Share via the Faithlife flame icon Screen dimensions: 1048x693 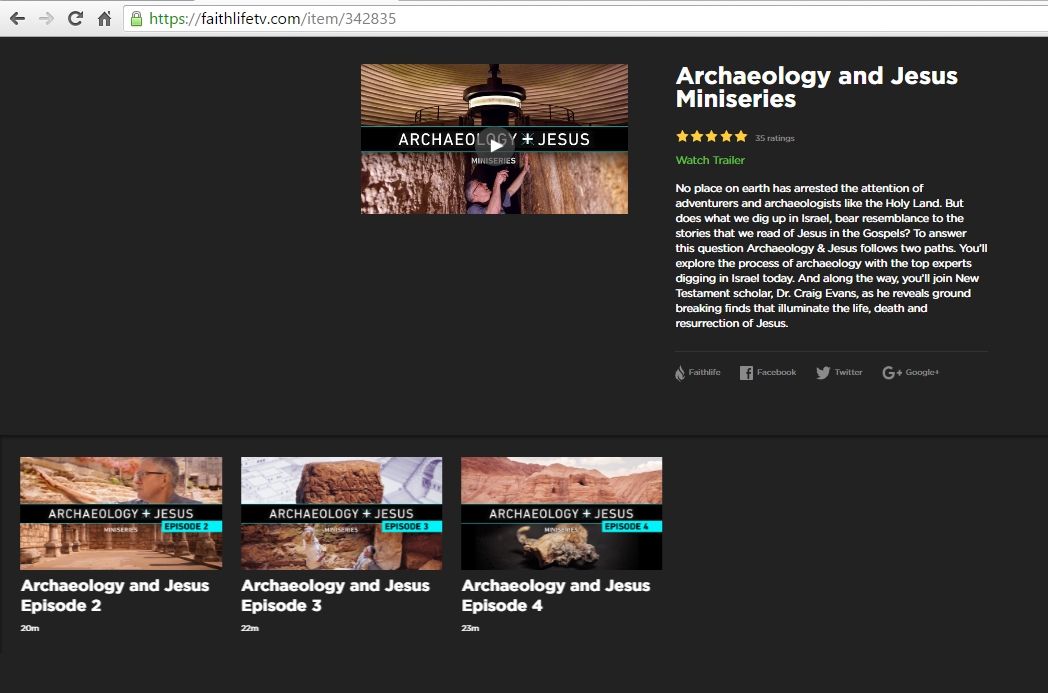(x=680, y=373)
